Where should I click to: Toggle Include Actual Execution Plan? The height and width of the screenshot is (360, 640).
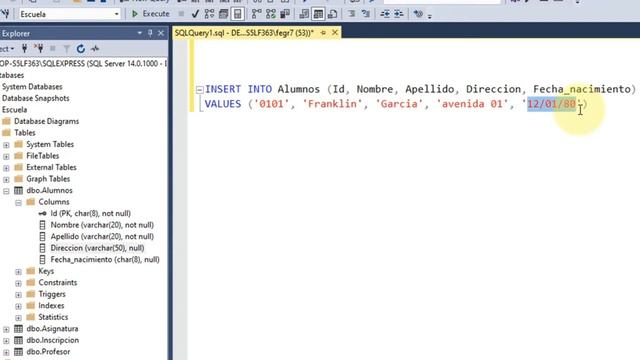256,14
